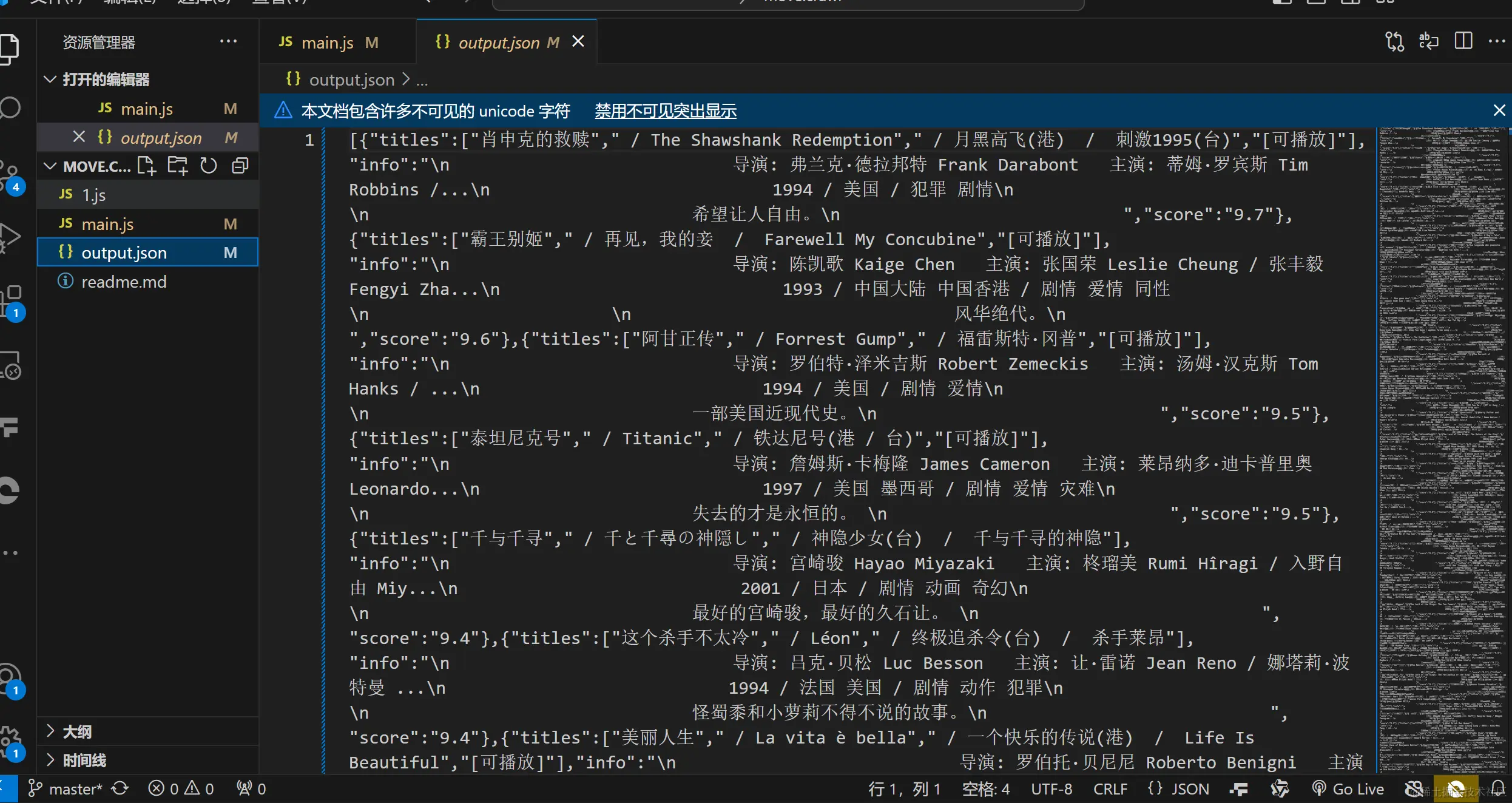
Task: Close the output.json editor tab
Action: pos(578,42)
